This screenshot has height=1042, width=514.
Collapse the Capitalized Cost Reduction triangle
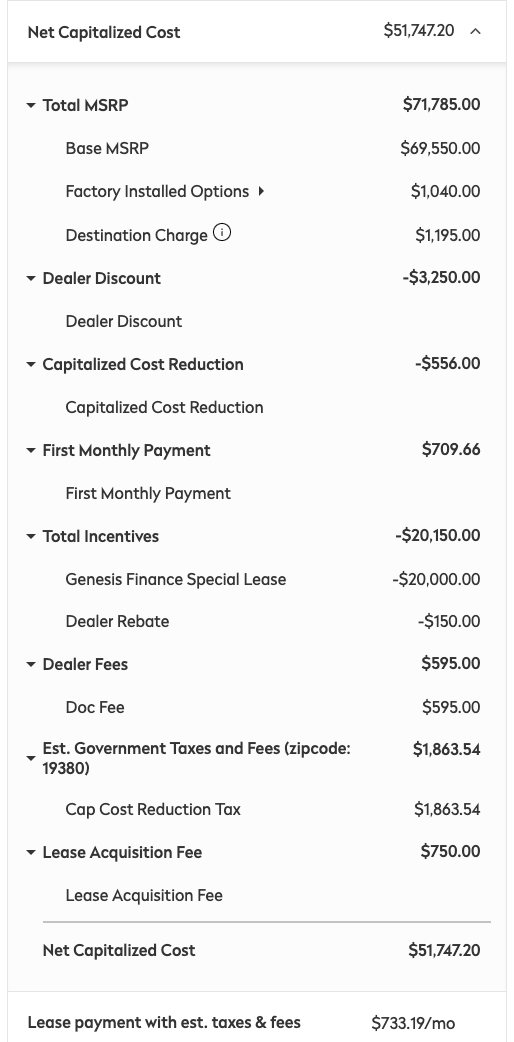31,365
